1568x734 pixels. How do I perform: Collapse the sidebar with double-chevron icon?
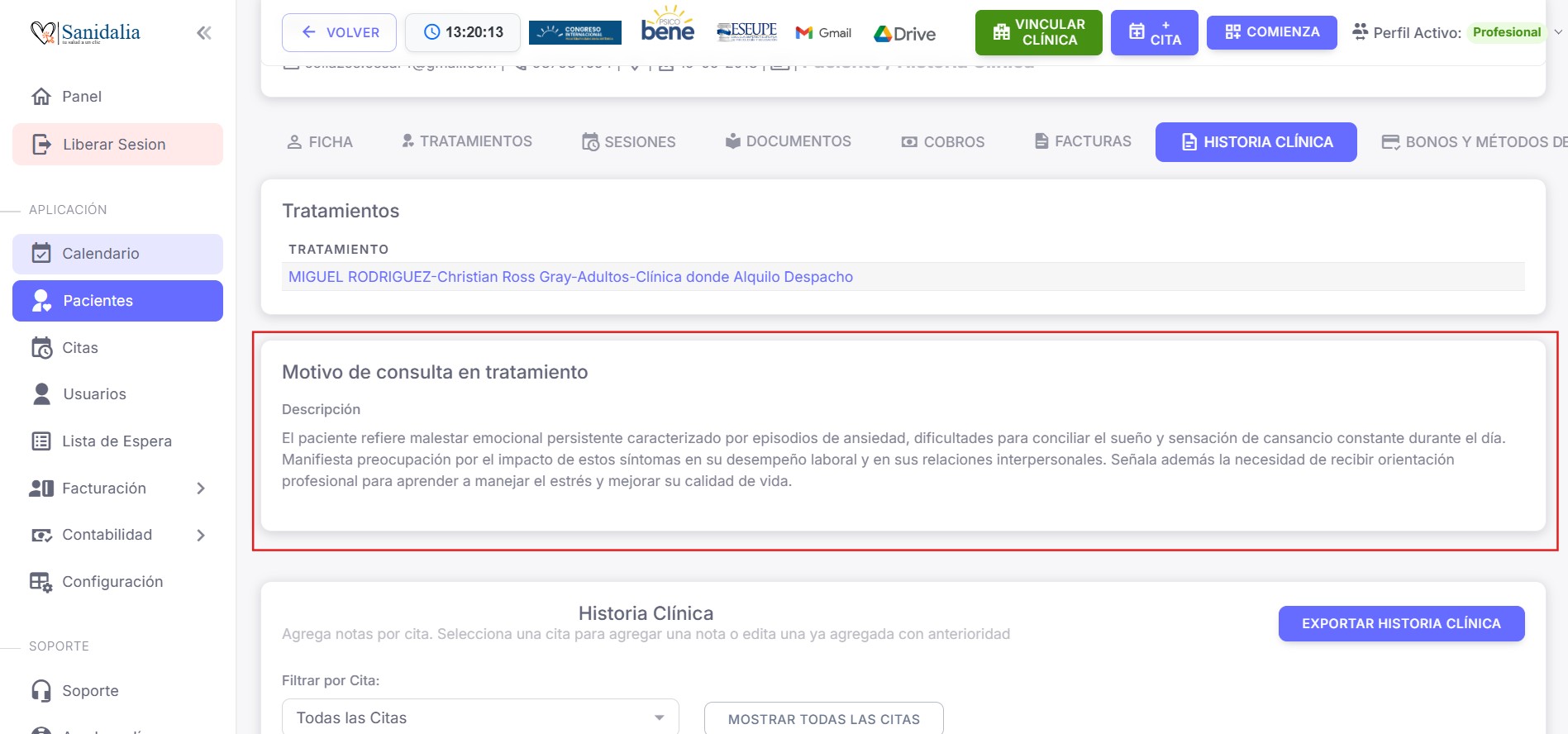[203, 33]
